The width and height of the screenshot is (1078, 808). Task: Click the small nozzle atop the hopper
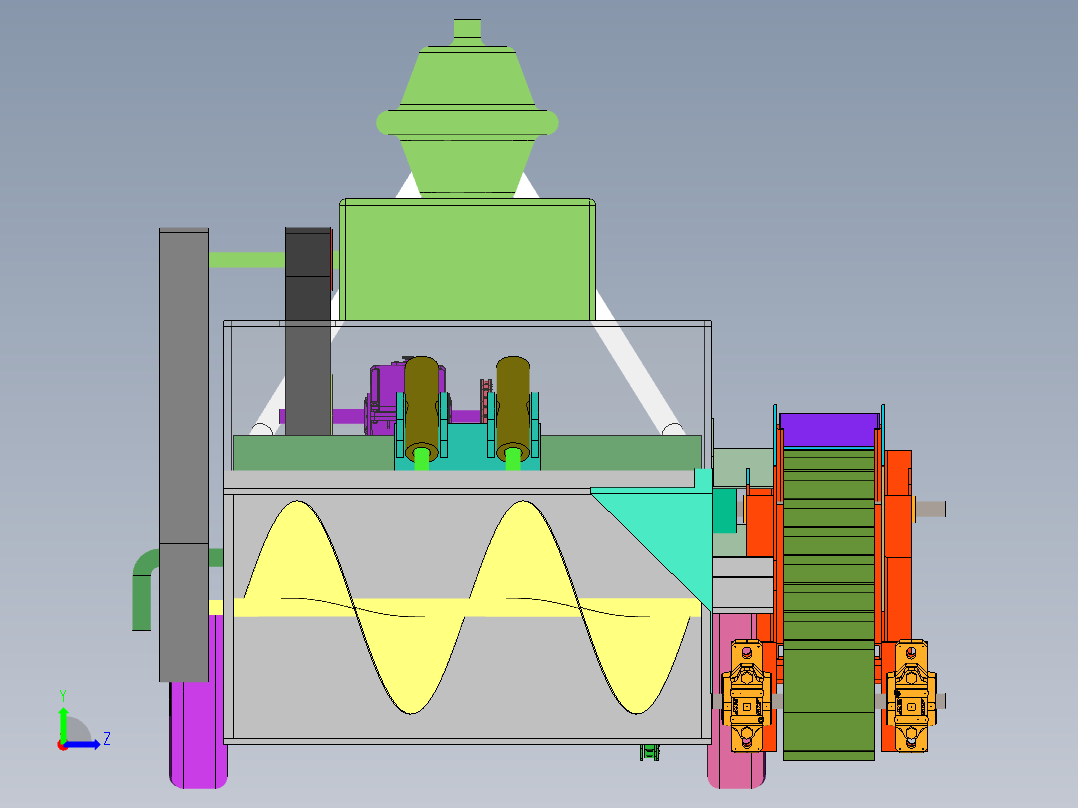point(467,31)
